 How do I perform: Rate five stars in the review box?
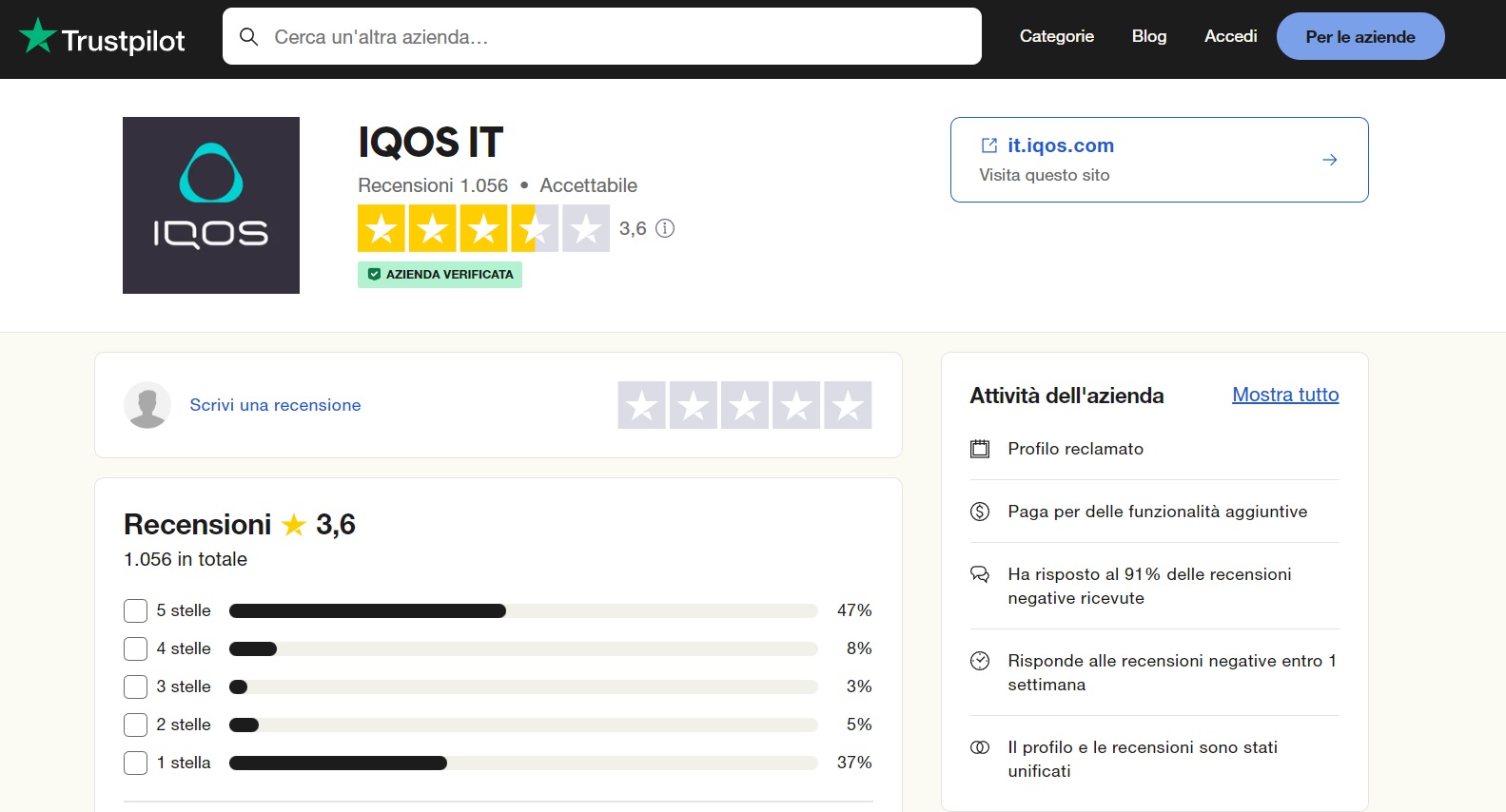[x=848, y=405]
